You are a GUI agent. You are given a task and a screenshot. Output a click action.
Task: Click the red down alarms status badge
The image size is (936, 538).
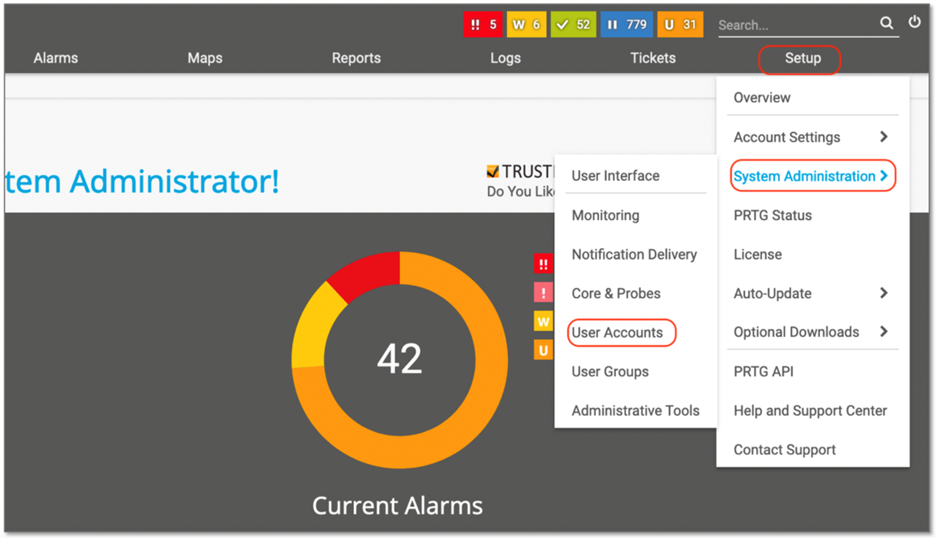point(483,25)
